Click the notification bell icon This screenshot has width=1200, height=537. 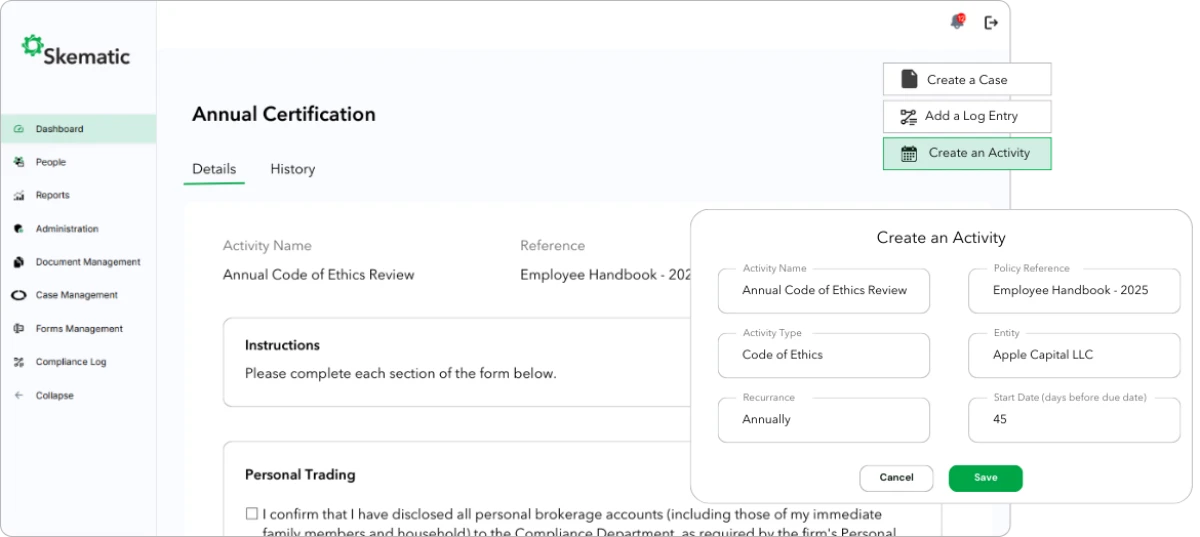coord(957,22)
